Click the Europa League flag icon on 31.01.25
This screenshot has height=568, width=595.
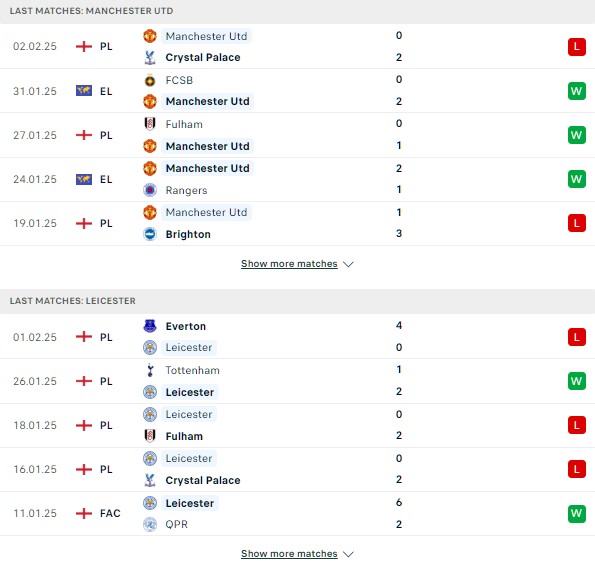(84, 91)
